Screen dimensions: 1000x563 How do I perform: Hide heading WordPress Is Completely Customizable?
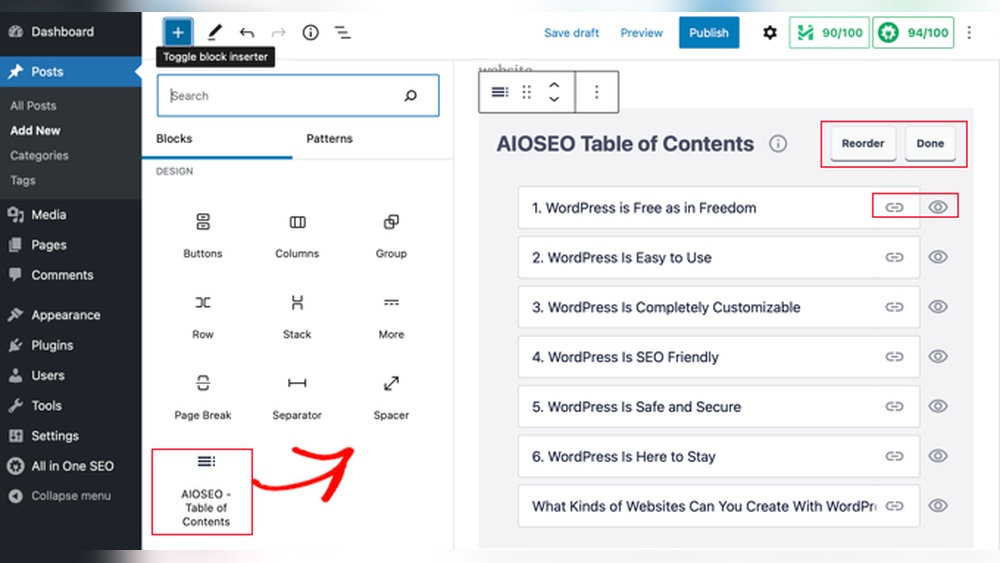[x=938, y=306]
